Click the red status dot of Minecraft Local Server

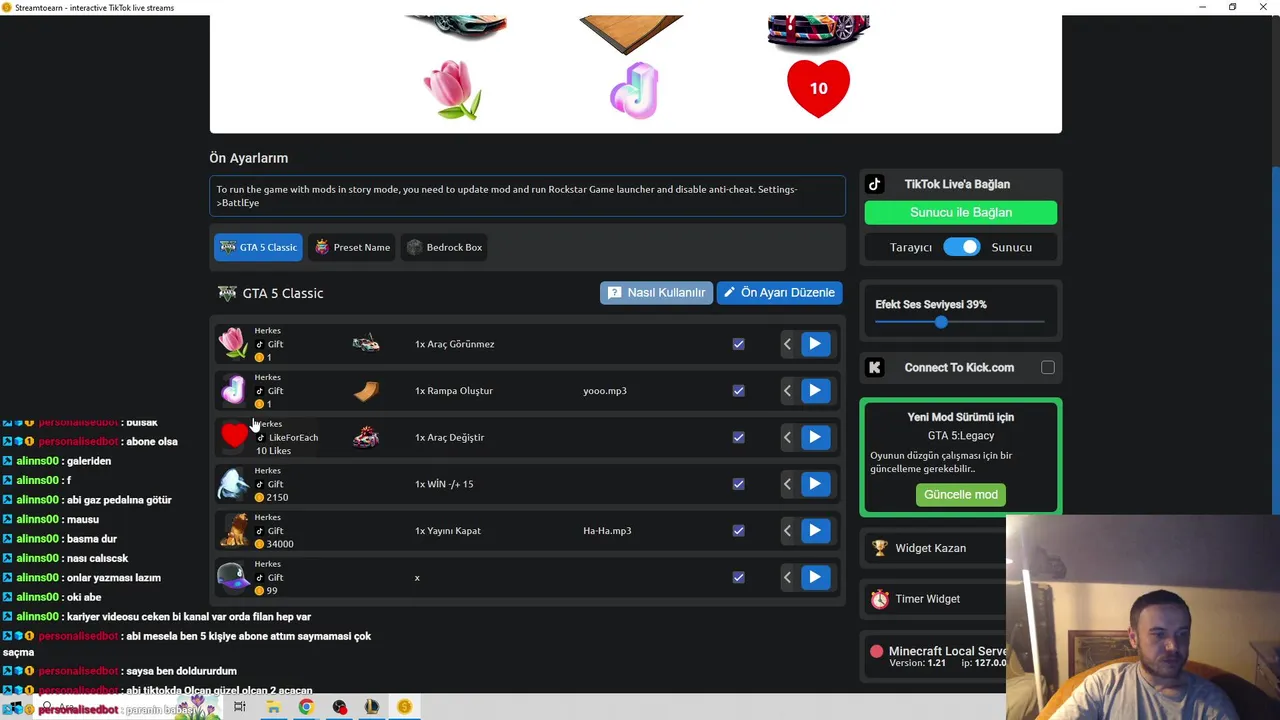[877, 651]
